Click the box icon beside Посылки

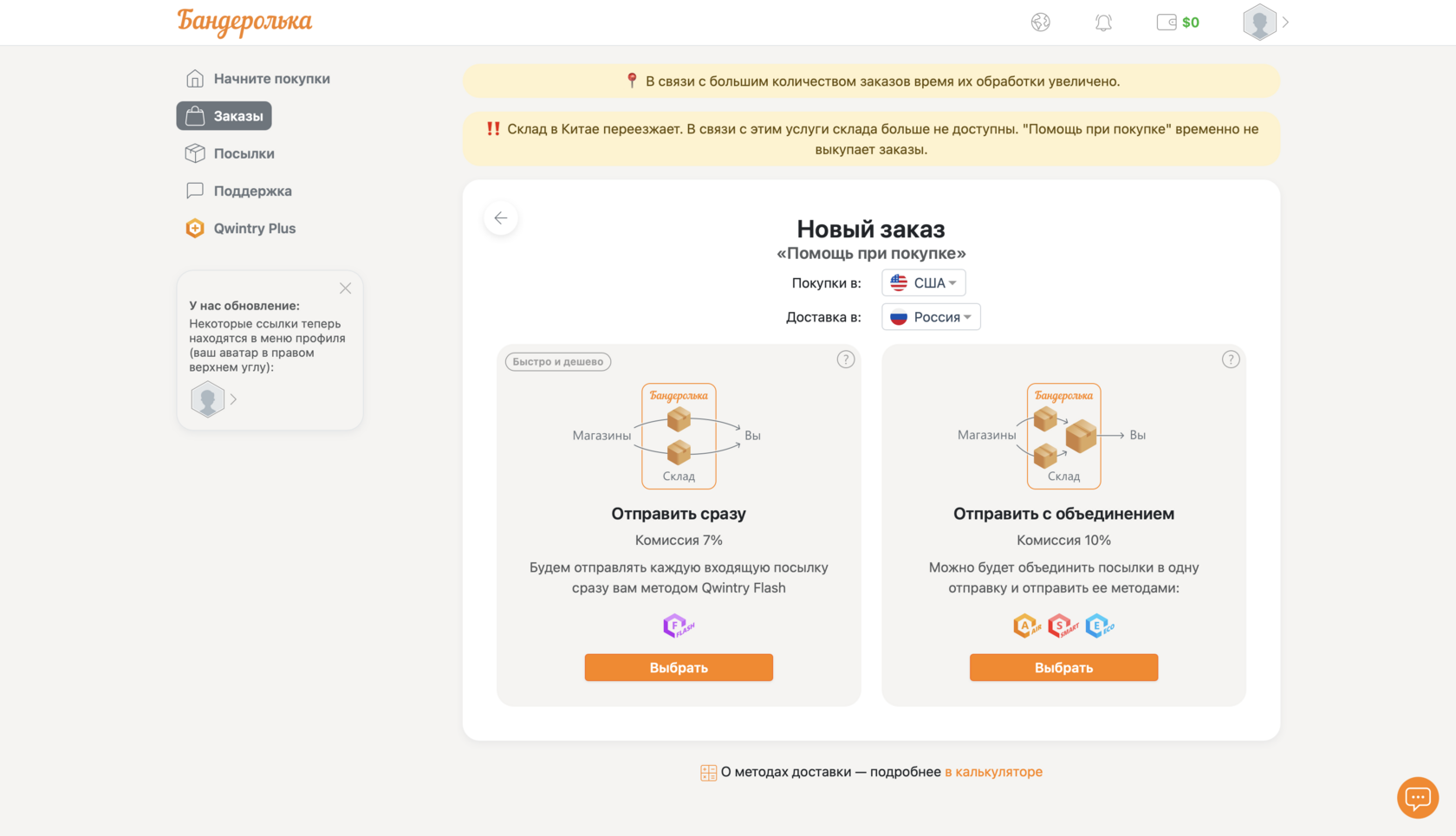(195, 153)
